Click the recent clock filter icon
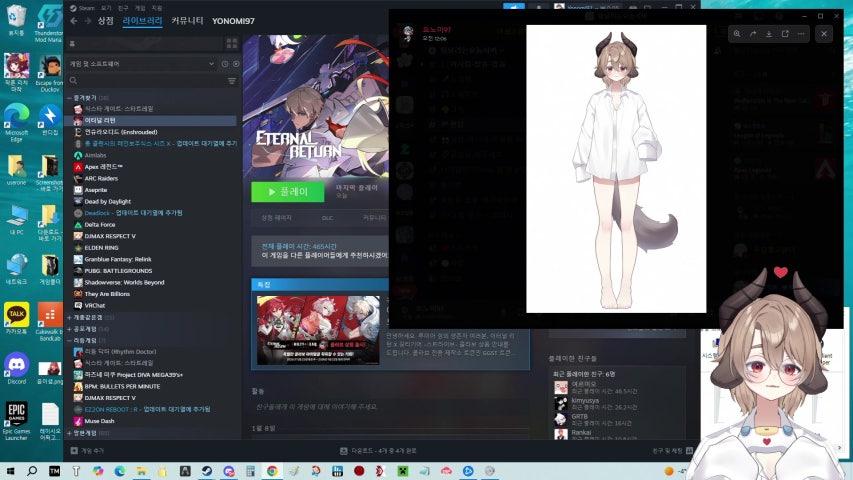The width and height of the screenshot is (853, 480). (x=225, y=64)
